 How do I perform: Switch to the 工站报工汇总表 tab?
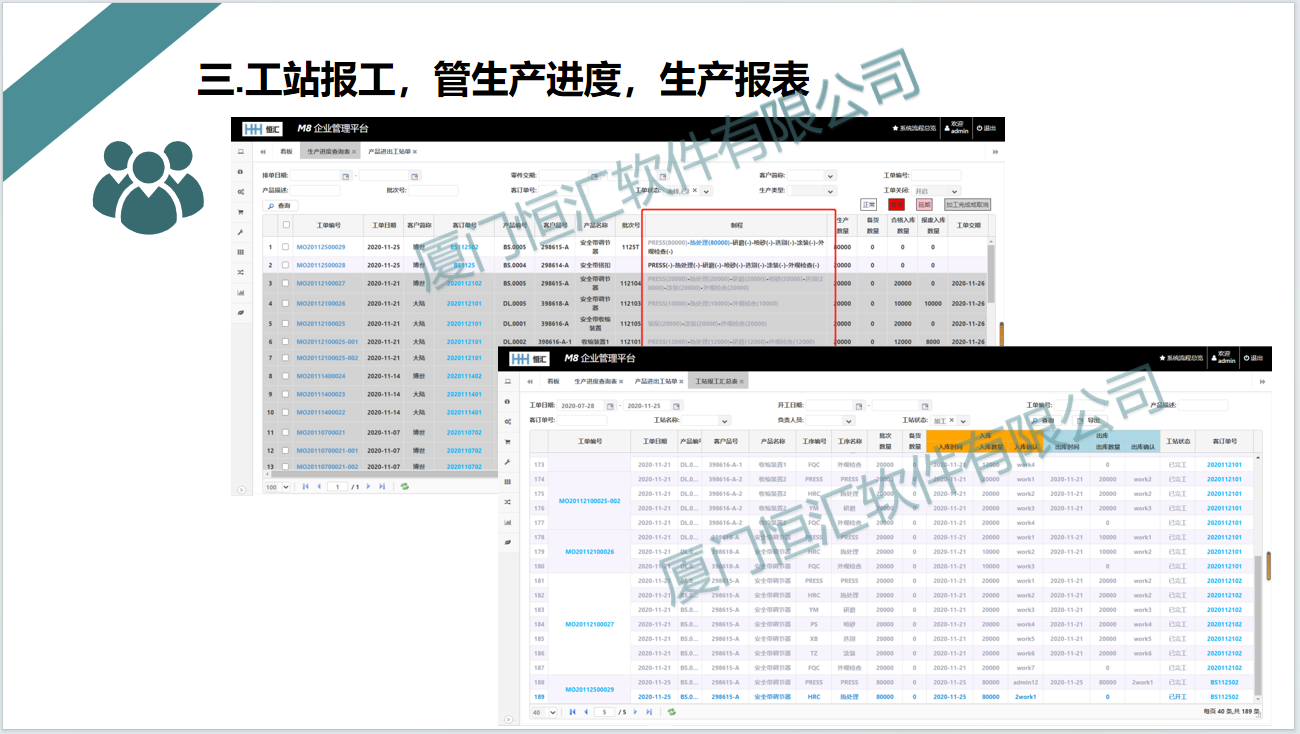coord(716,382)
